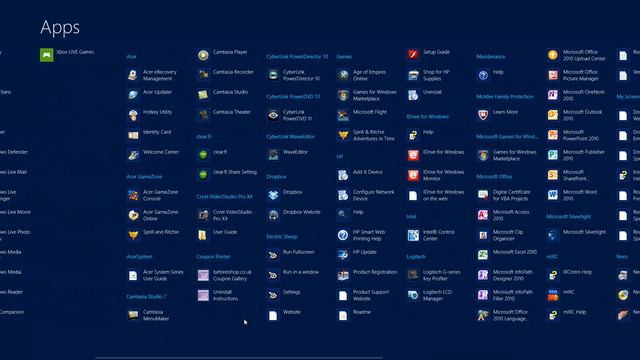Select "Spill & Ritchie Adventures in Time" label
Viewport: 640px width, 360px height.
pyautogui.click(x=374, y=135)
